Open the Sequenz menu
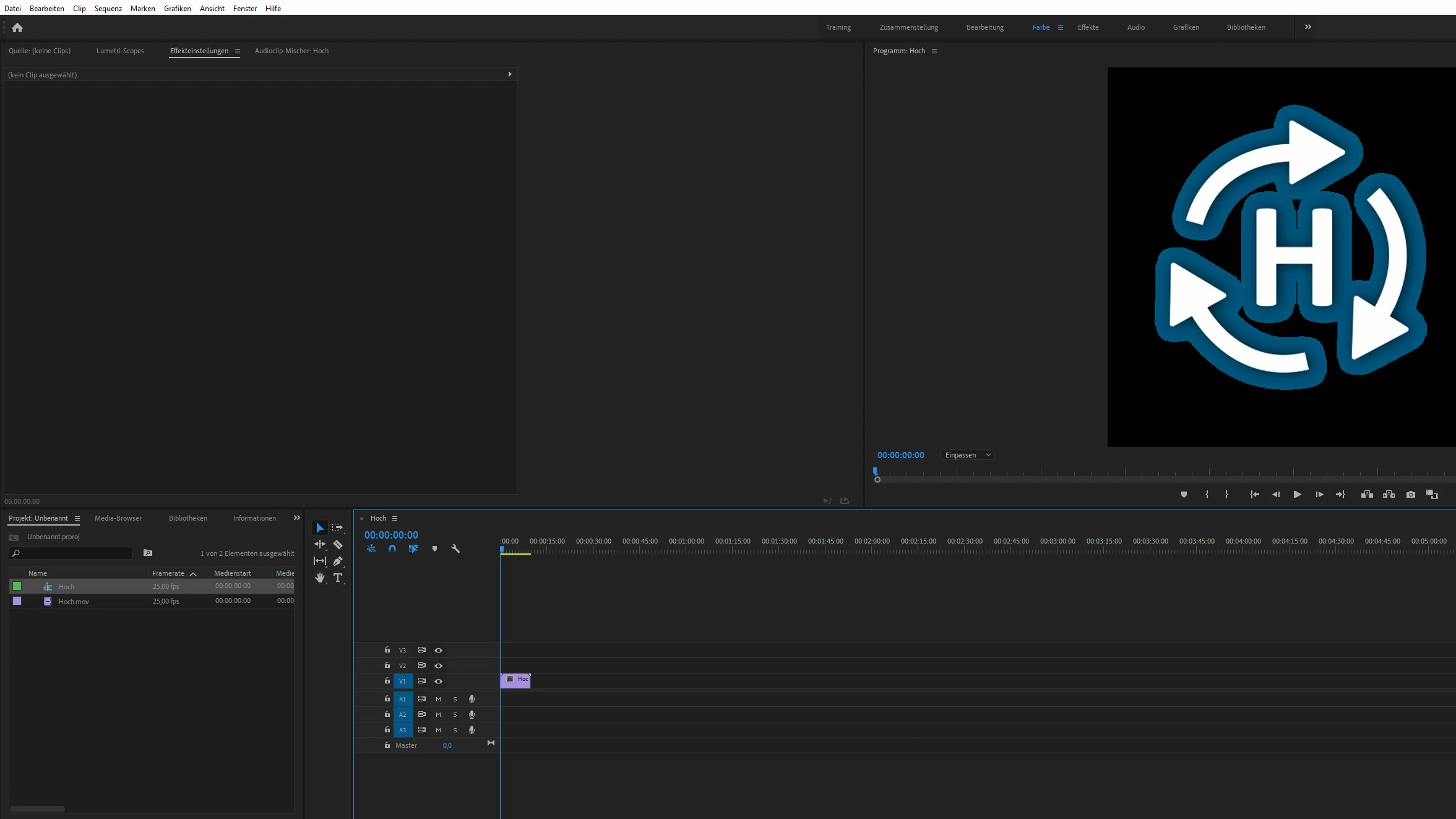 coord(108,9)
